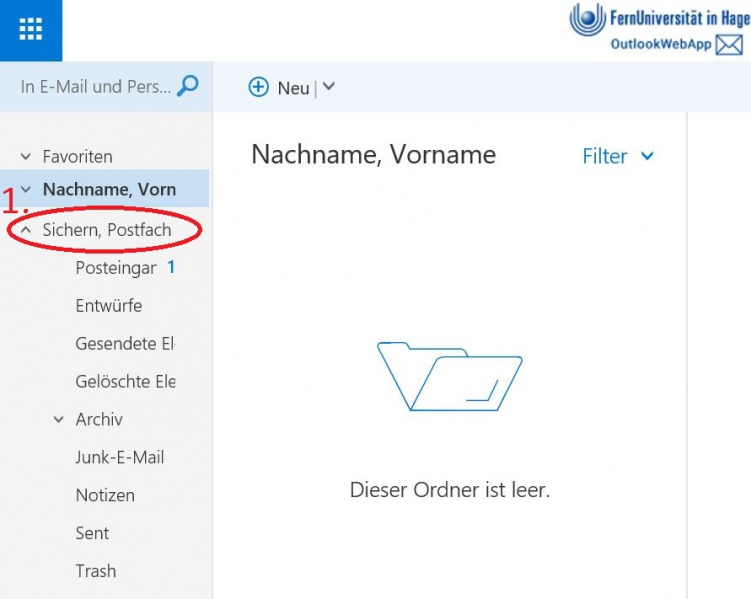Screen dimensions: 751x599
Task: Click the FernUniversität logo
Action: point(587,19)
